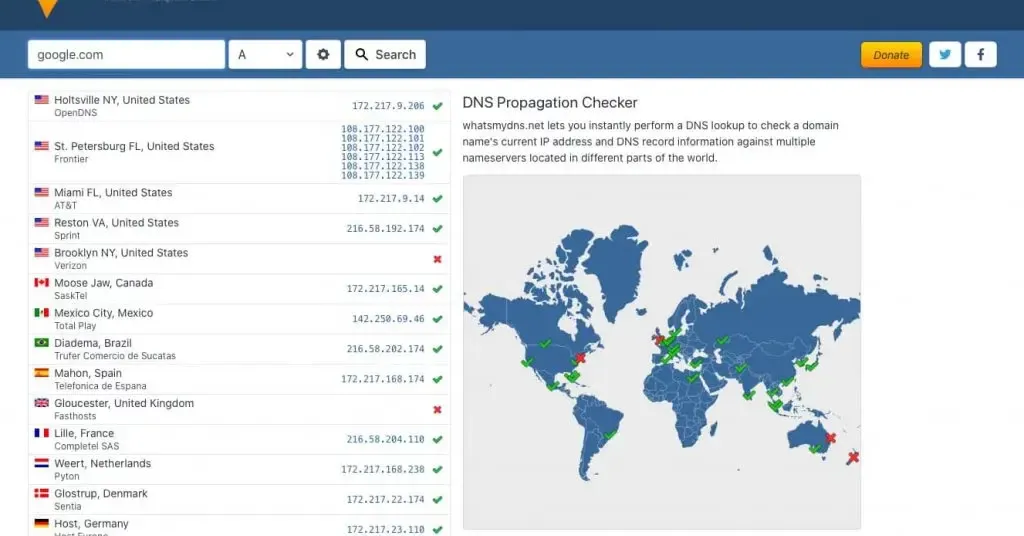Click IP address 108.177.122.139
1024x536 pixels.
tap(383, 175)
